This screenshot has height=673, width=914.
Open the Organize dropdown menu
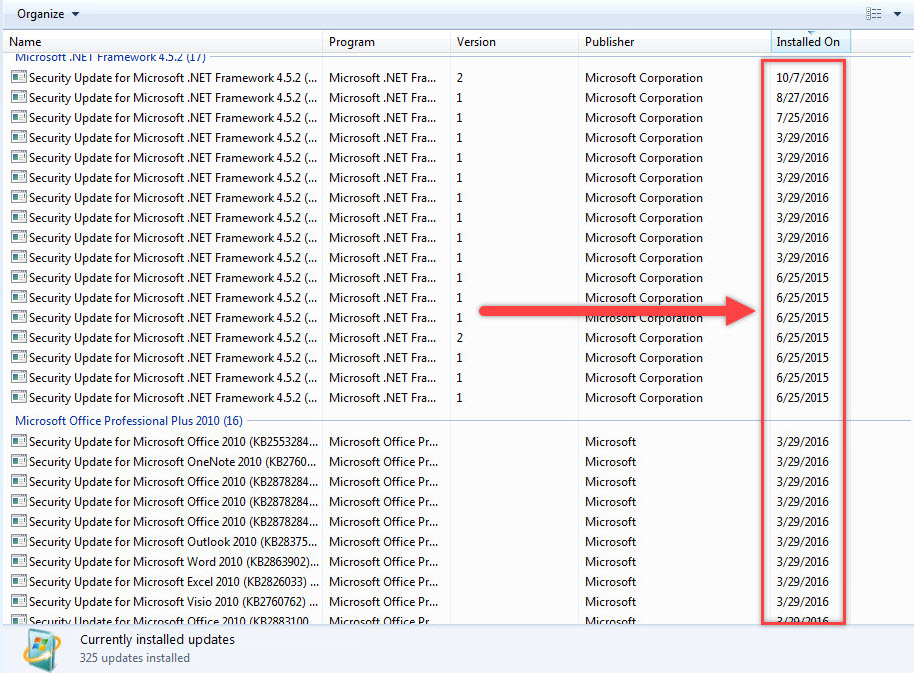click(x=48, y=14)
